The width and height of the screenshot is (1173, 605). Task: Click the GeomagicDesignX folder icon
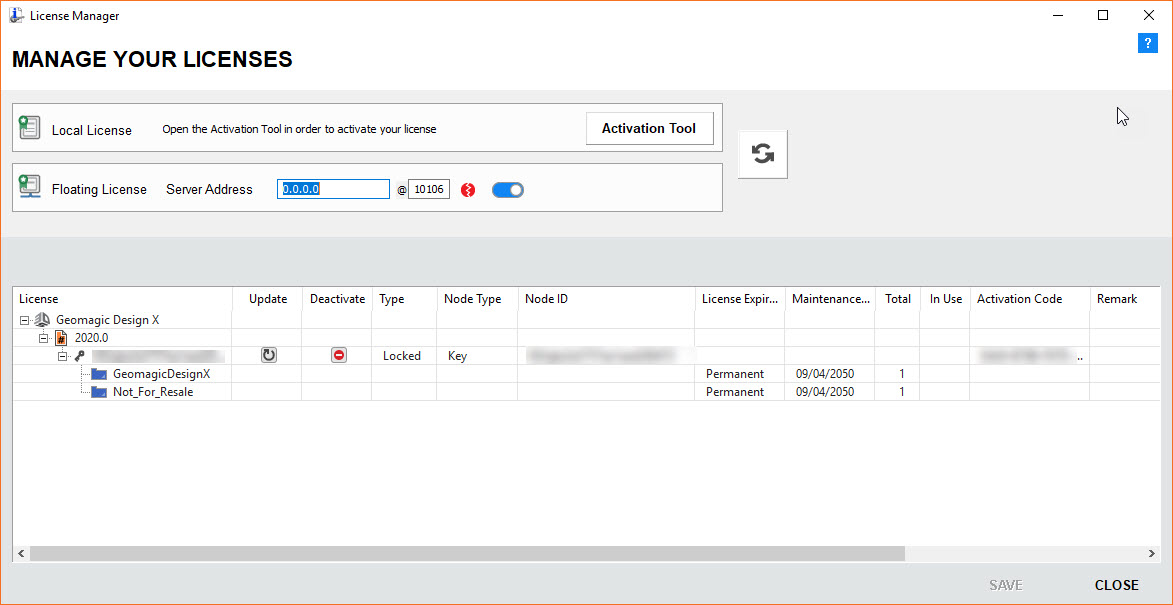(98, 373)
